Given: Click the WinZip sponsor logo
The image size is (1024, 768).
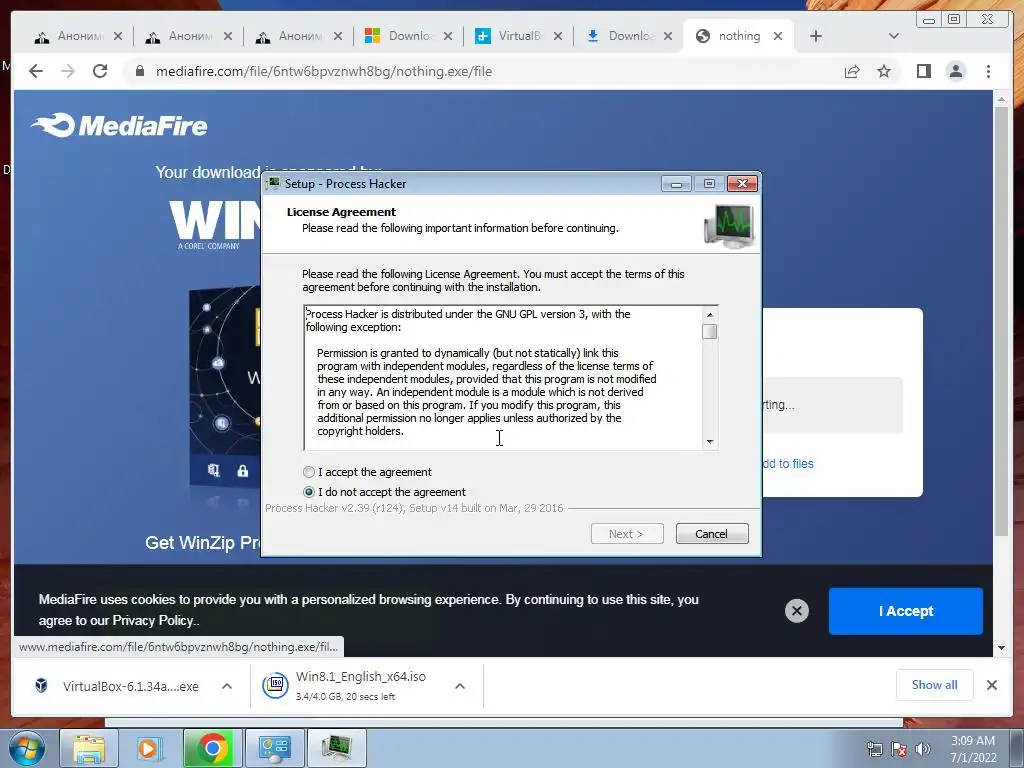Looking at the screenshot, I should pos(214,225).
